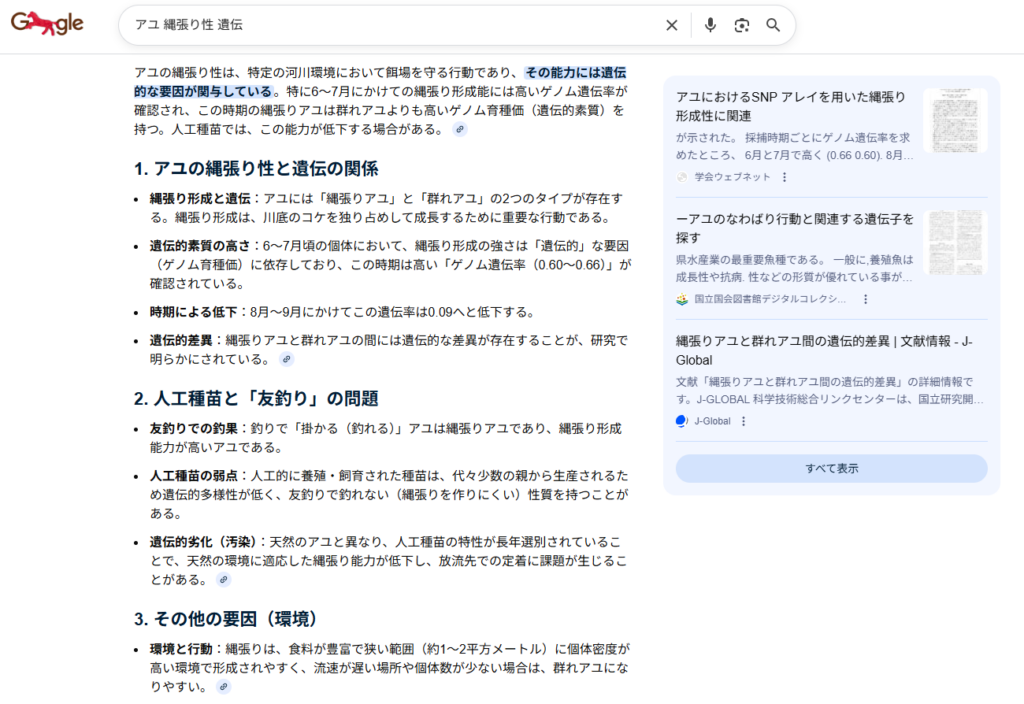Image resolution: width=1024 pixels, height=704 pixels.
Task: Click the thumbnail of the SNP array article
Action: click(x=954, y=121)
